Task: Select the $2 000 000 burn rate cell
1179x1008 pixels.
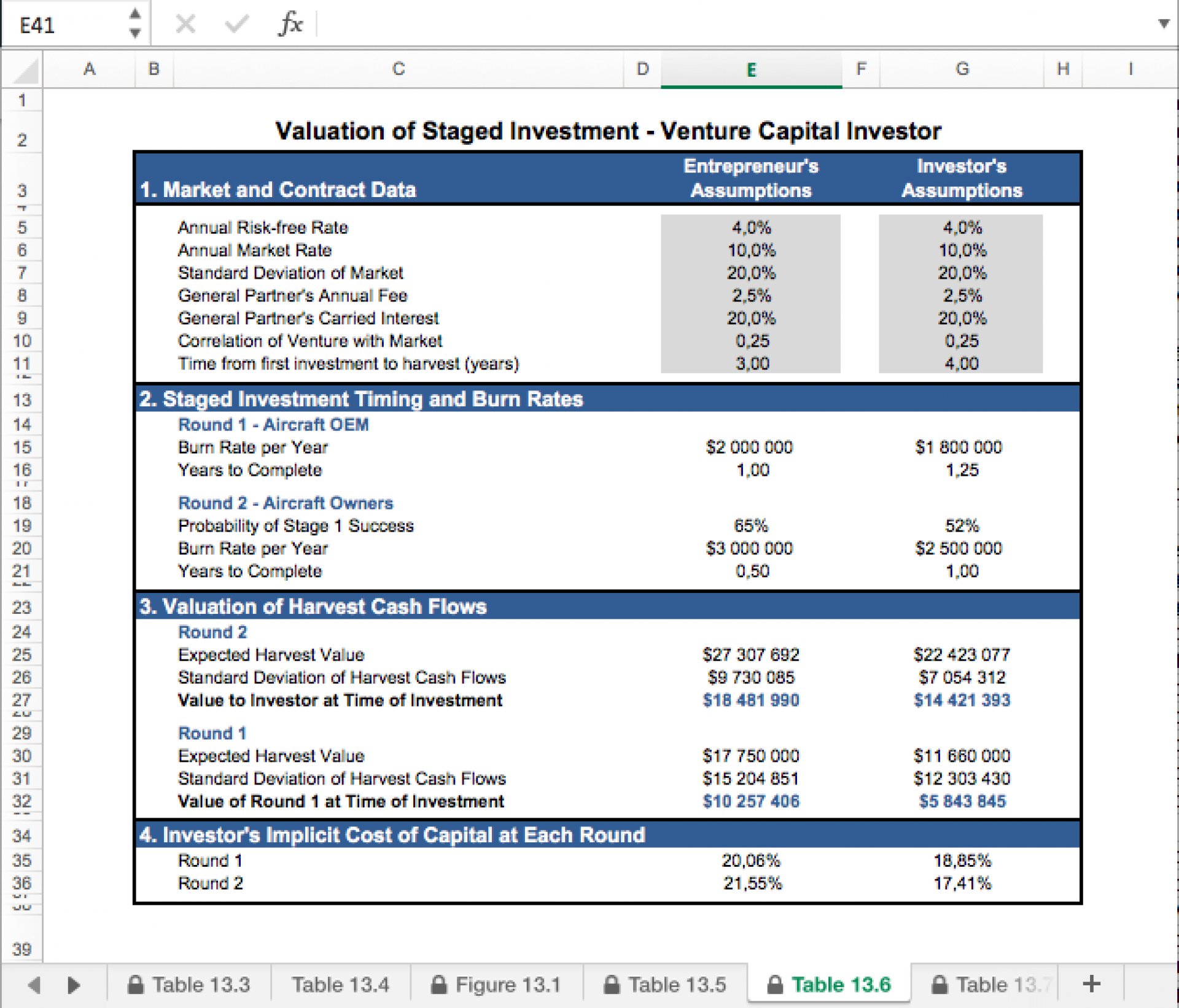Action: 750,447
